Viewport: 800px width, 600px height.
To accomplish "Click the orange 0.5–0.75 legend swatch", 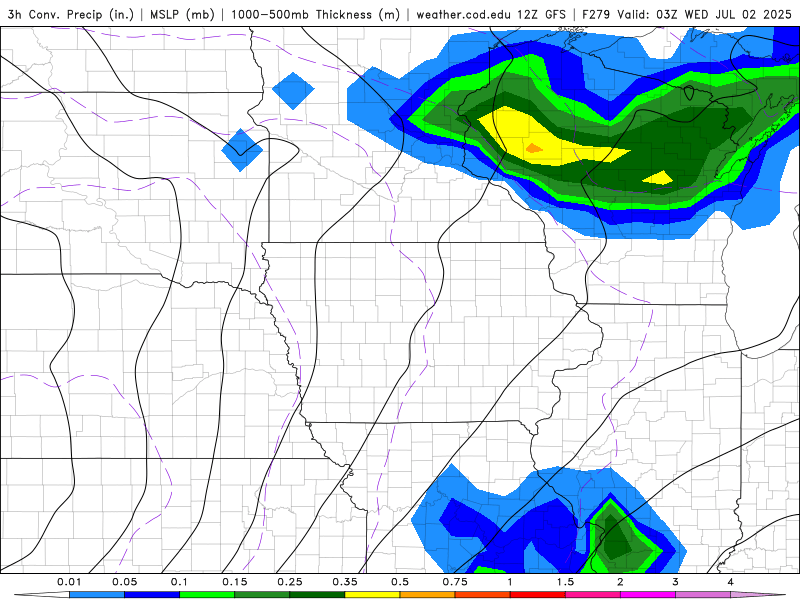I will tap(428, 595).
